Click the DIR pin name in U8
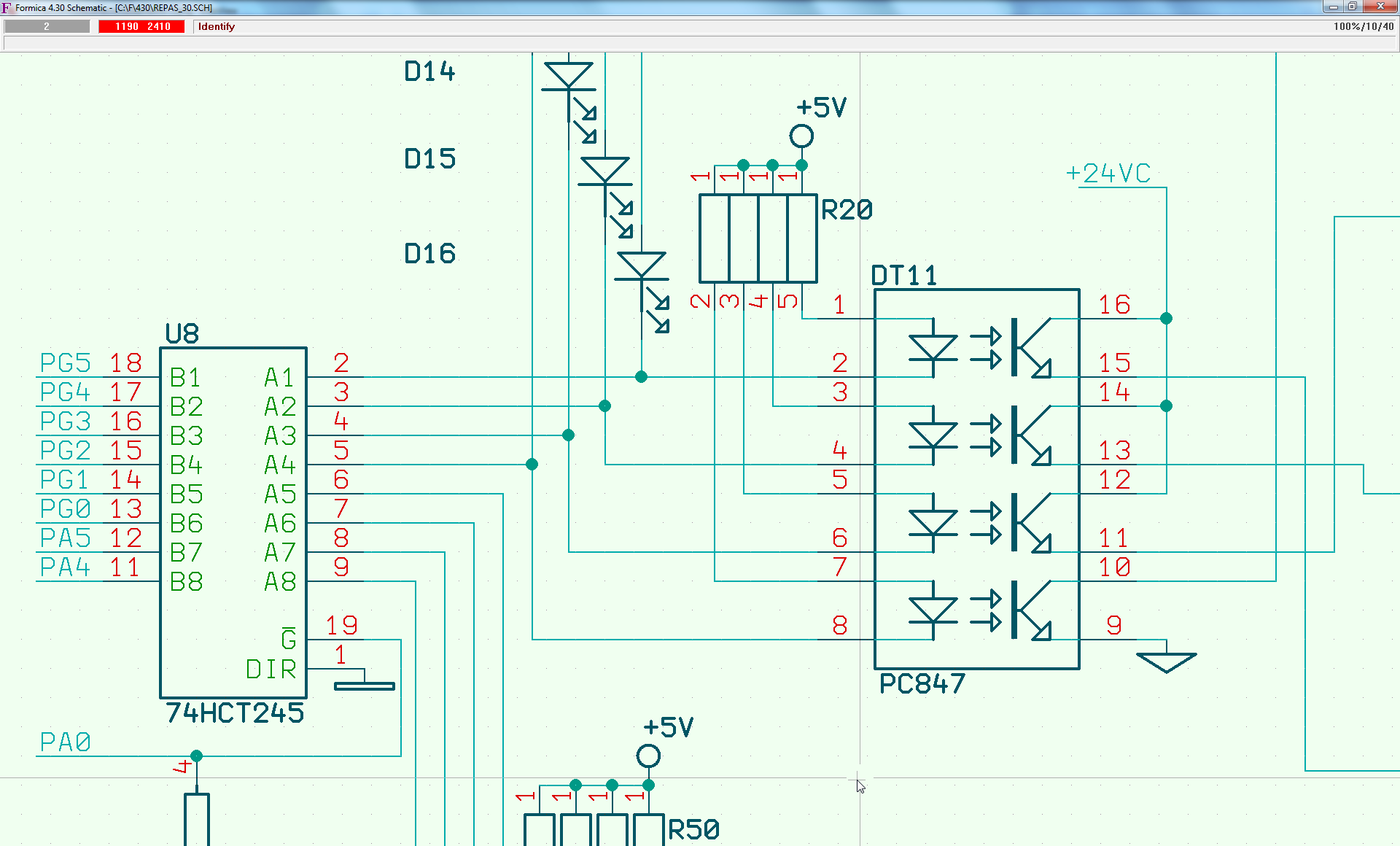 click(x=271, y=670)
